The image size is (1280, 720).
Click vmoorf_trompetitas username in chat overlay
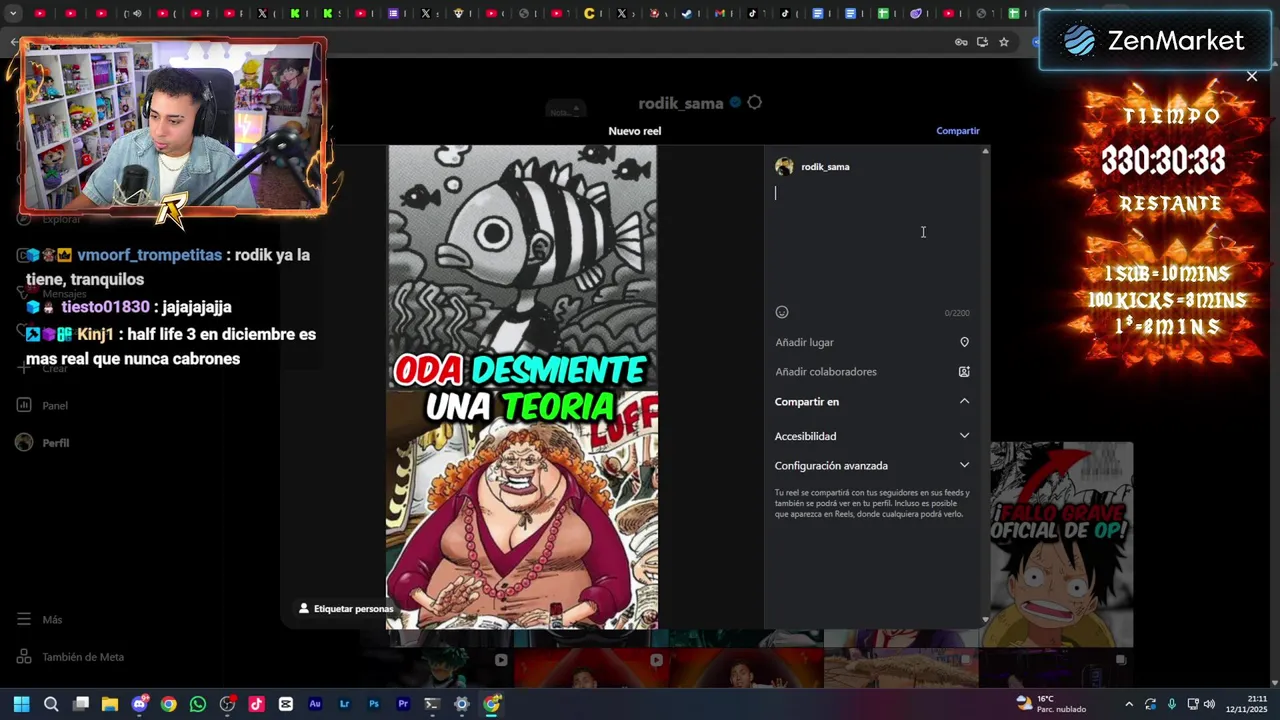pyautogui.click(x=149, y=255)
